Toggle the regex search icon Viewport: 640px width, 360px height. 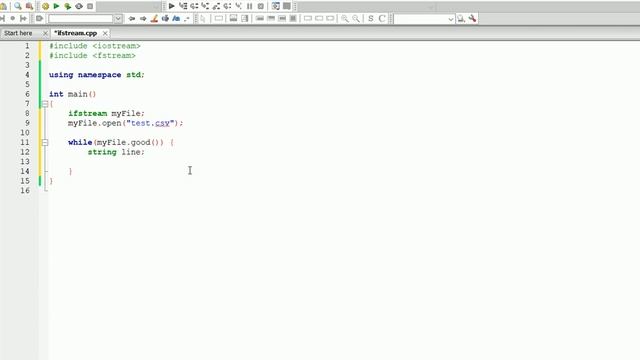pyautogui.click(x=187, y=18)
